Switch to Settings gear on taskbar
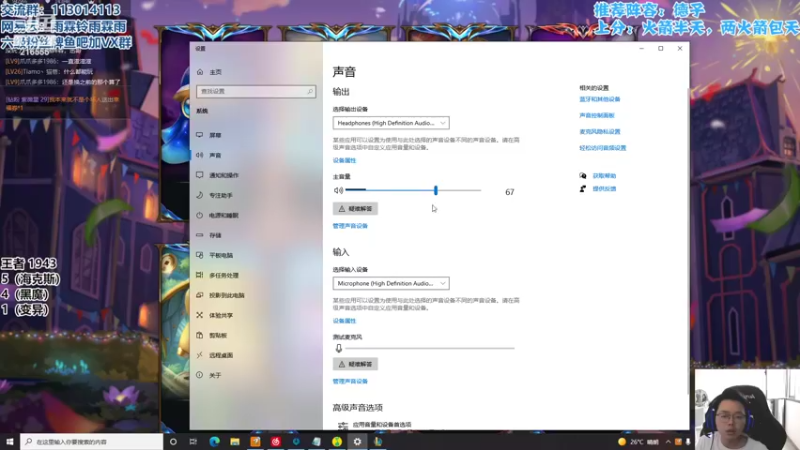 pos(357,442)
